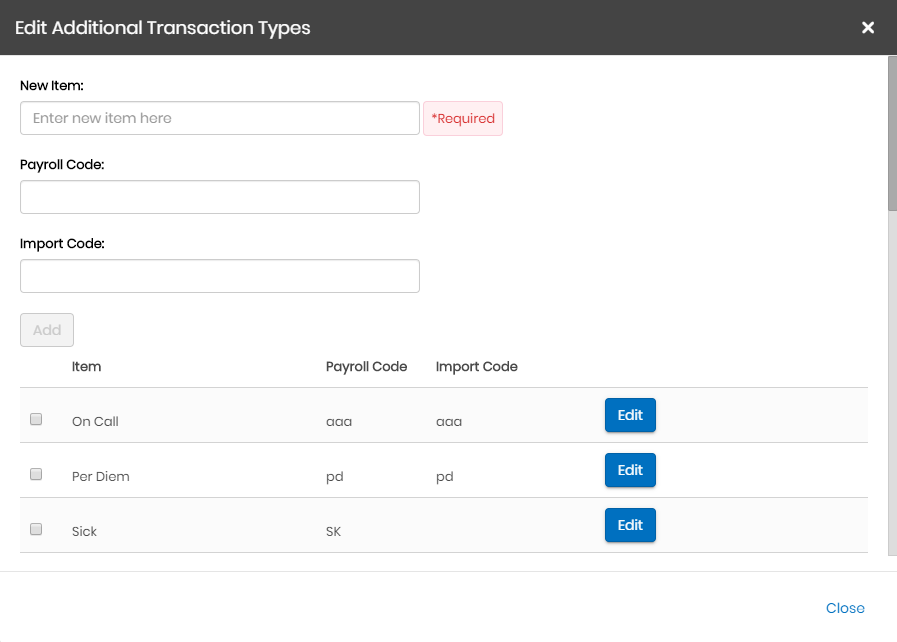The height and width of the screenshot is (642, 897).
Task: Click Edit next to Sick
Action: 630,525
